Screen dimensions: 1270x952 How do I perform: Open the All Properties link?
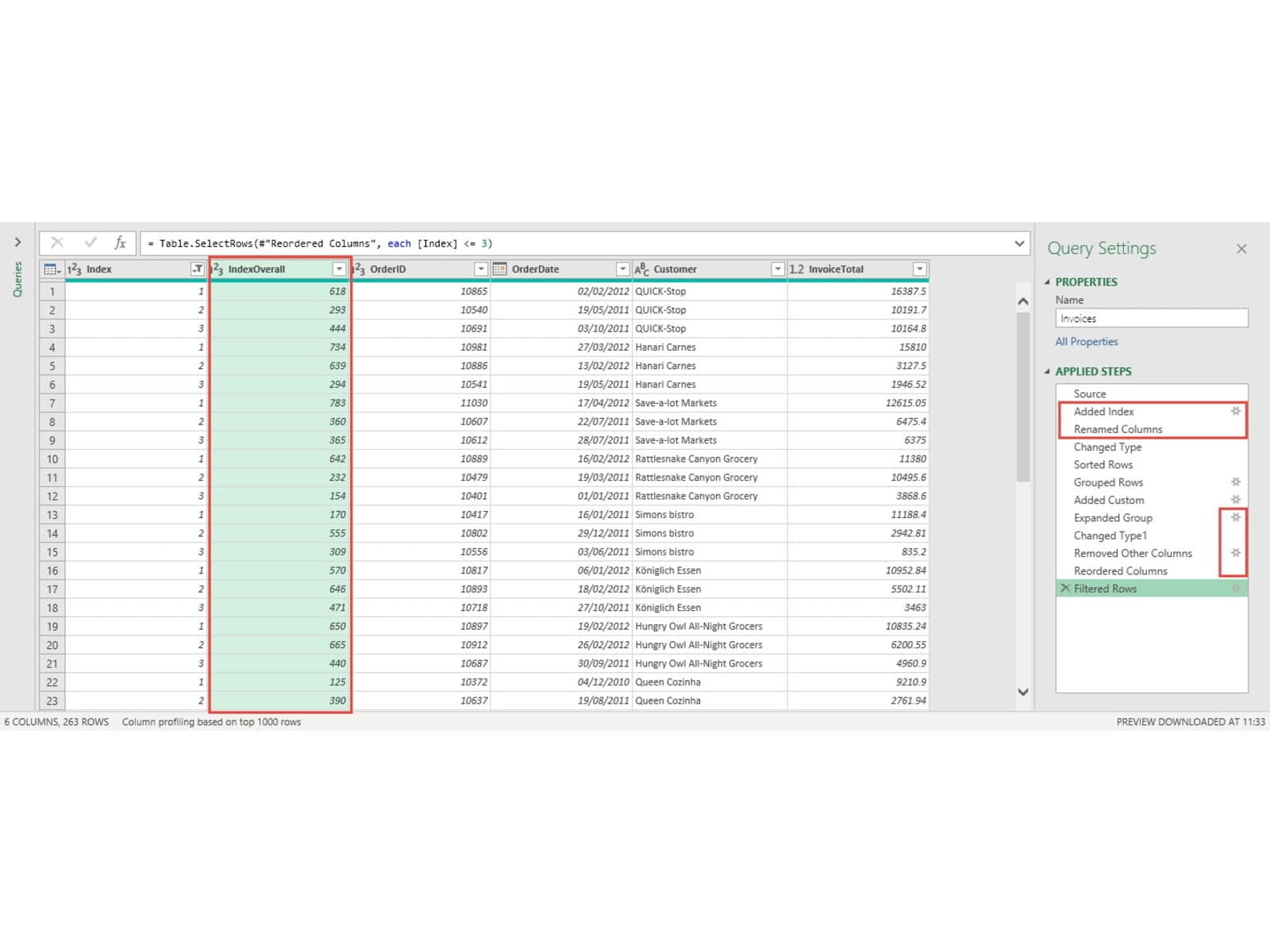pos(1086,342)
